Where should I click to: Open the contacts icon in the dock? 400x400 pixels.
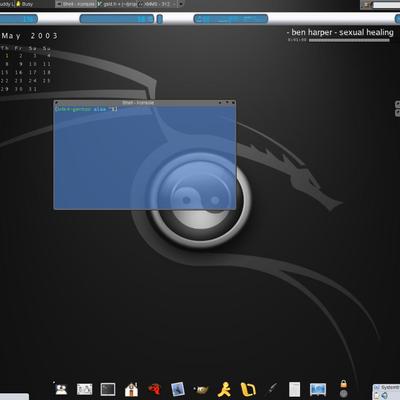pos(61,389)
